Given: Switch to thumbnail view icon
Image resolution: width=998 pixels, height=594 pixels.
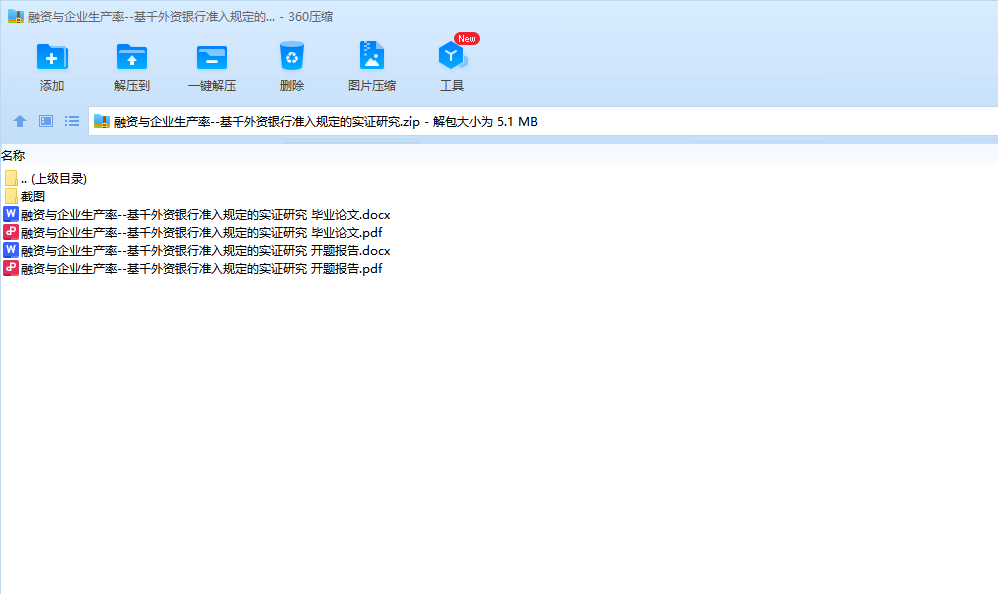Looking at the screenshot, I should tap(46, 121).
